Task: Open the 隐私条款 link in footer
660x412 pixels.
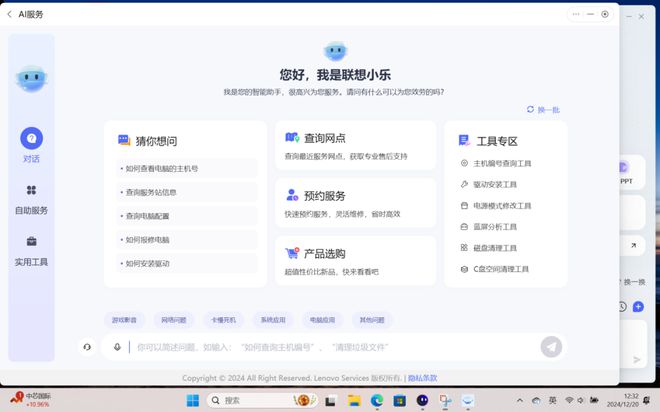Action: pyautogui.click(x=423, y=378)
